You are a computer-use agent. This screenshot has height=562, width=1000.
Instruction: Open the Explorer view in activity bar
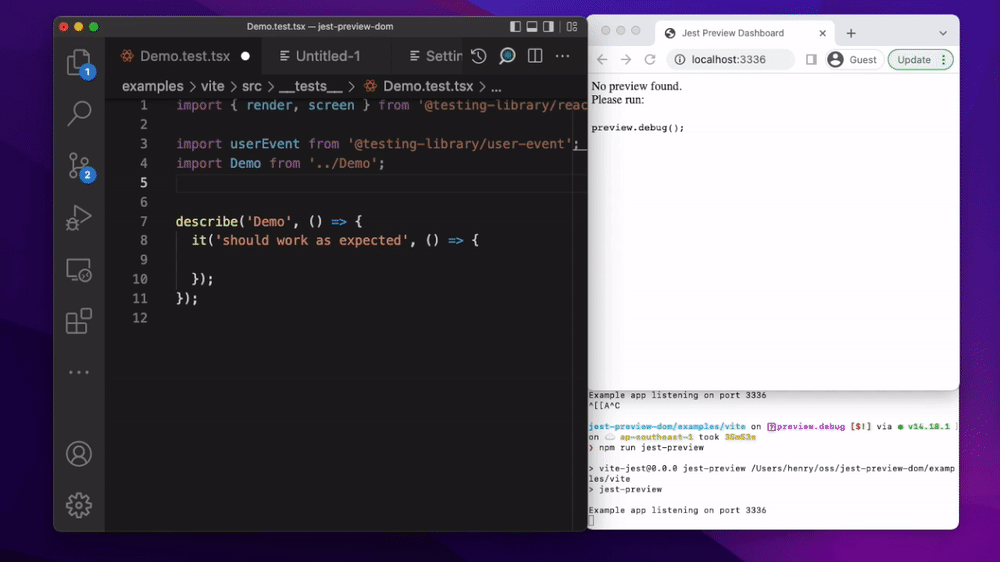(79, 64)
